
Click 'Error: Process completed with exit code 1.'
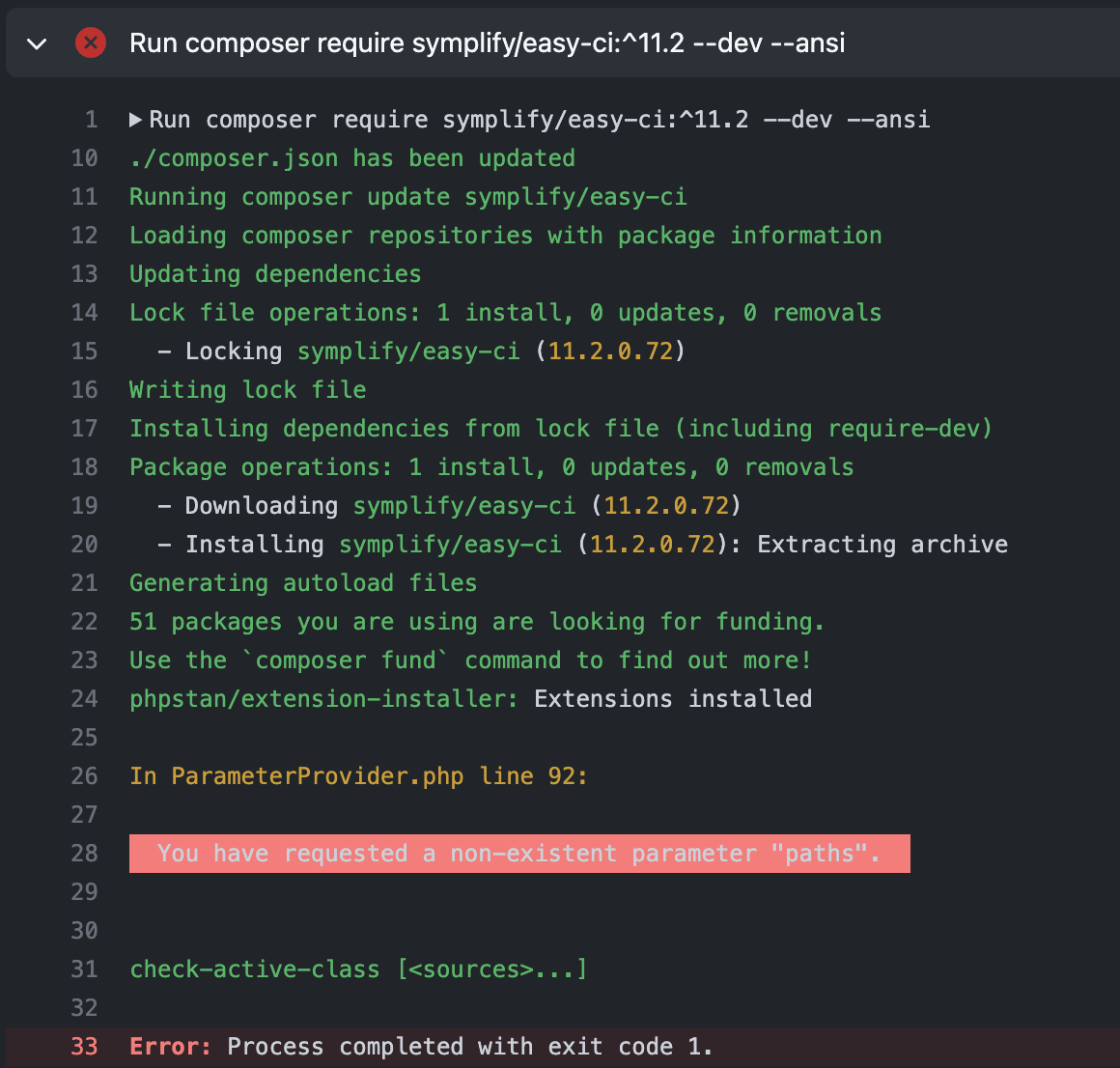(x=421, y=1046)
